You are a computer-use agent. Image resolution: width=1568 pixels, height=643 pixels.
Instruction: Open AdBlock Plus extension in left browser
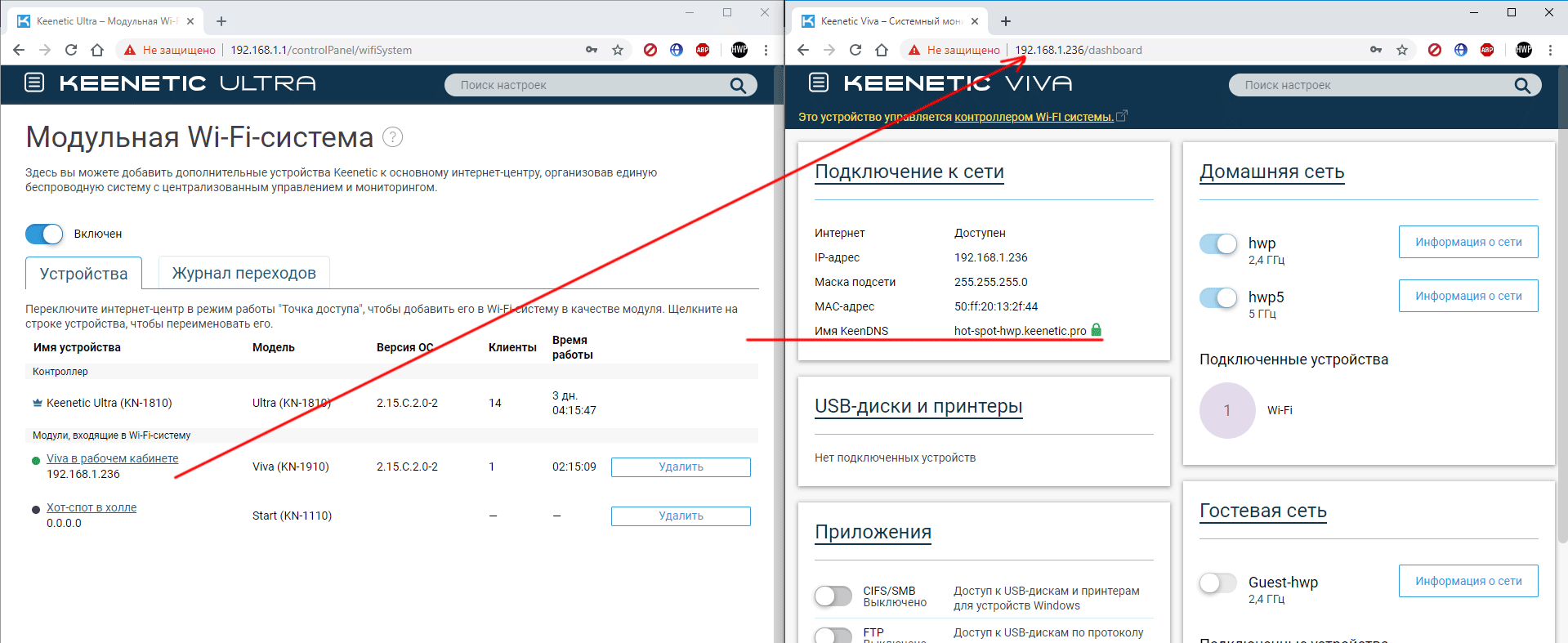point(702,50)
